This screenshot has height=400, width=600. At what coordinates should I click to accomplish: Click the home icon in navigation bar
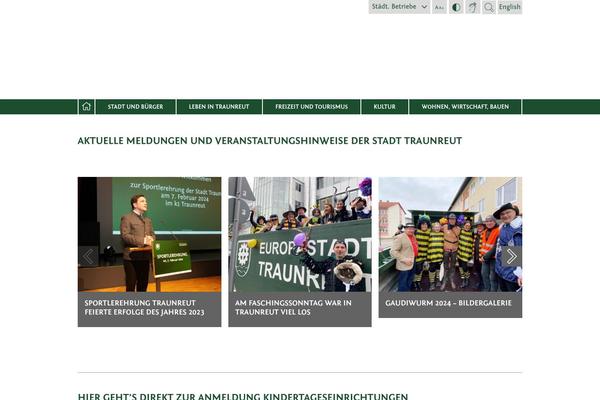coord(87,106)
